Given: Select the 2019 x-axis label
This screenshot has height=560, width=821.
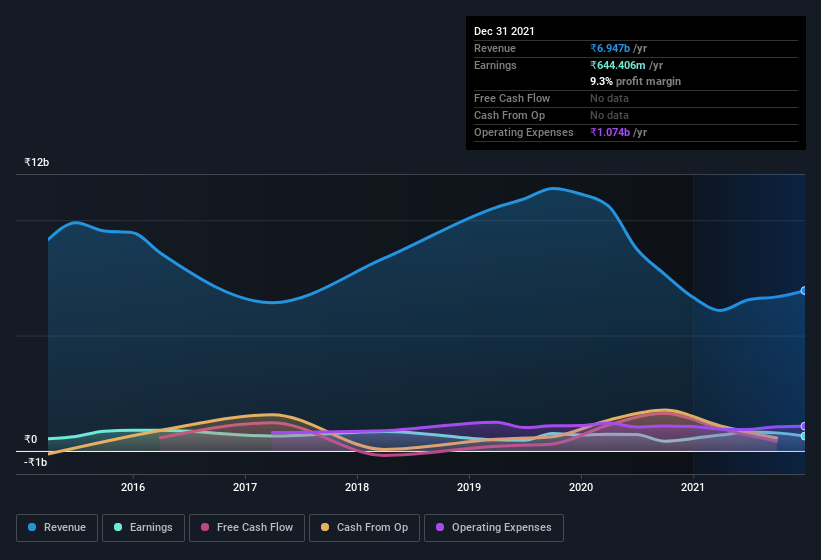Looking at the screenshot, I should click(469, 487).
